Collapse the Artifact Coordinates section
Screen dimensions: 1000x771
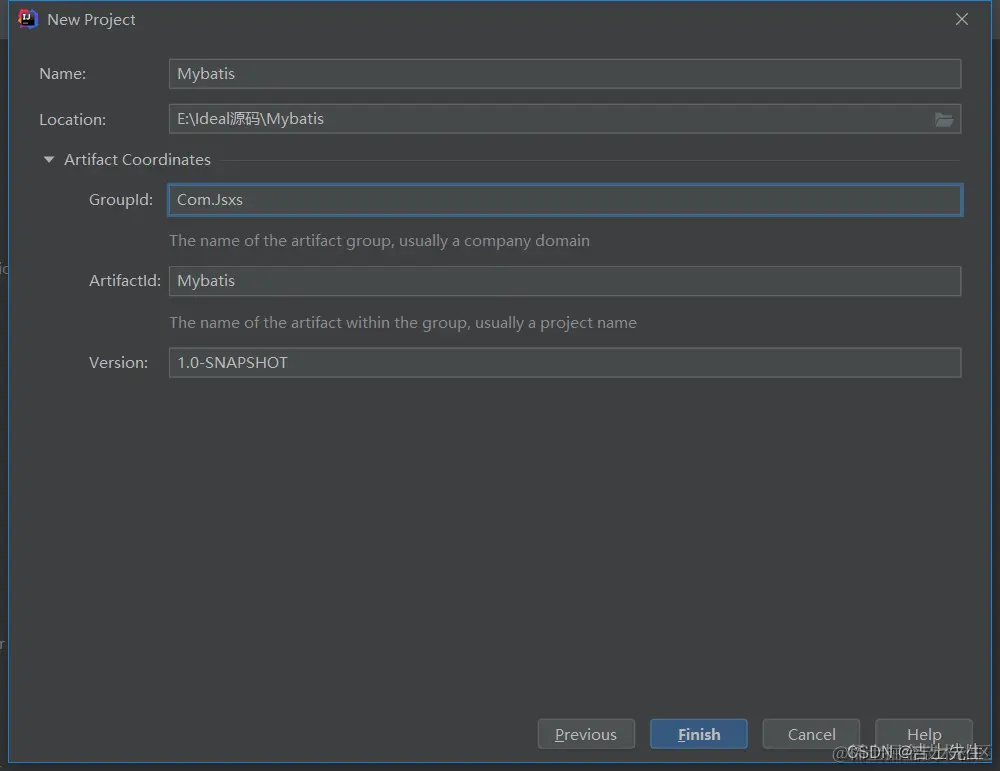click(48, 159)
